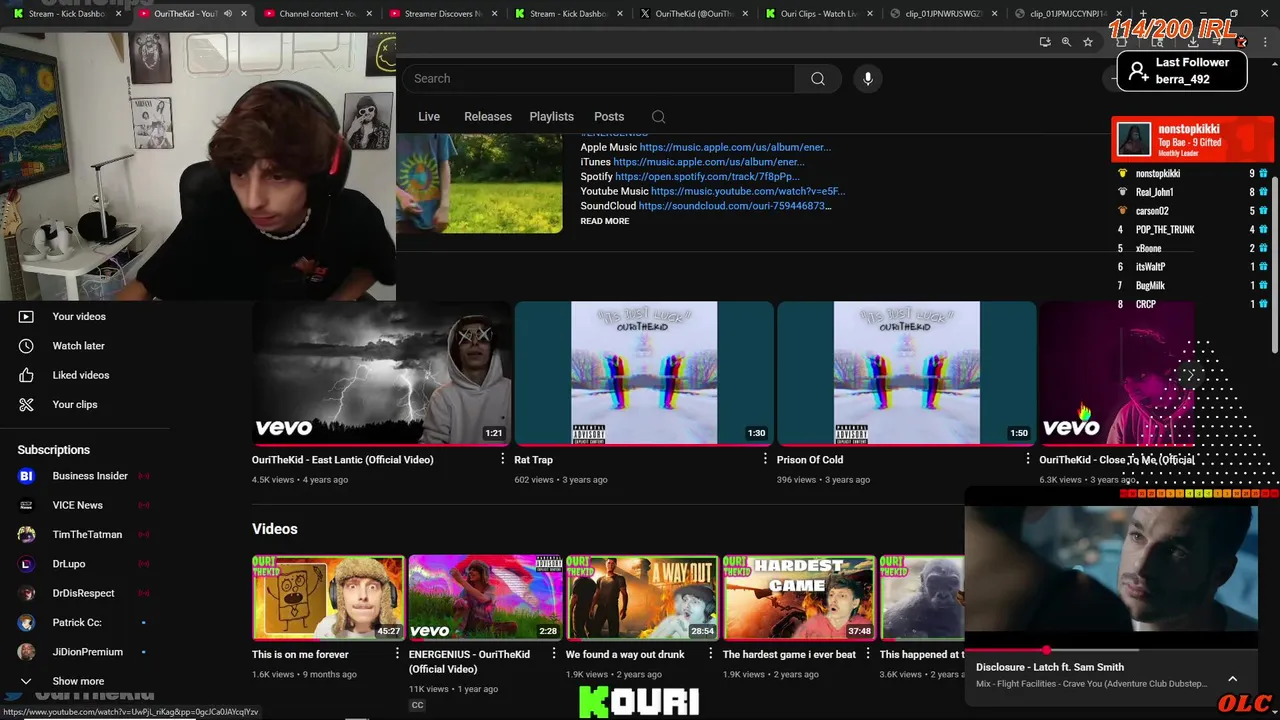1280x720 pixels.
Task: Search within the channel using the magnifier
Action: [658, 117]
